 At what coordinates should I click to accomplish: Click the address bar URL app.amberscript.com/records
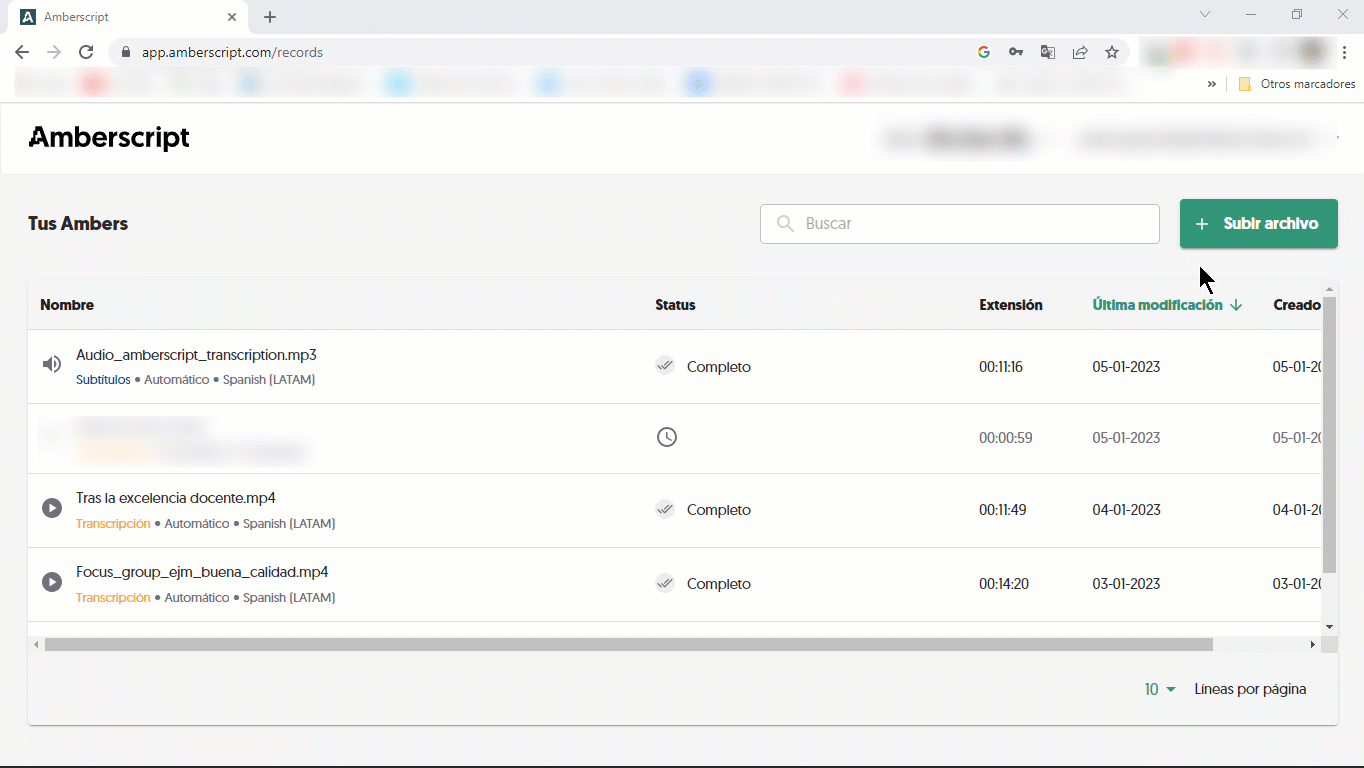230,52
